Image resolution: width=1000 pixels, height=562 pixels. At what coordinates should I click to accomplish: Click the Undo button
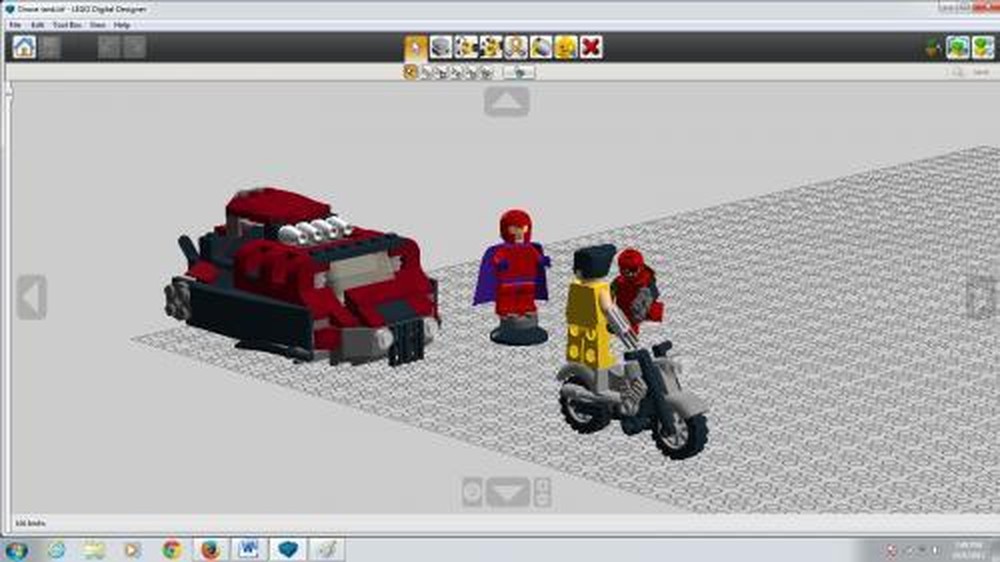coord(109,47)
